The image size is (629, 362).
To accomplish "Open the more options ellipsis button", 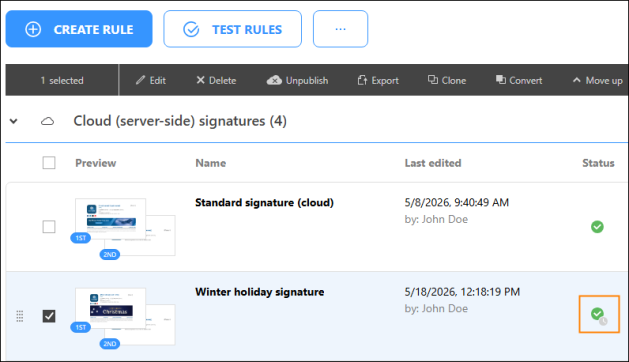I will 340,29.
